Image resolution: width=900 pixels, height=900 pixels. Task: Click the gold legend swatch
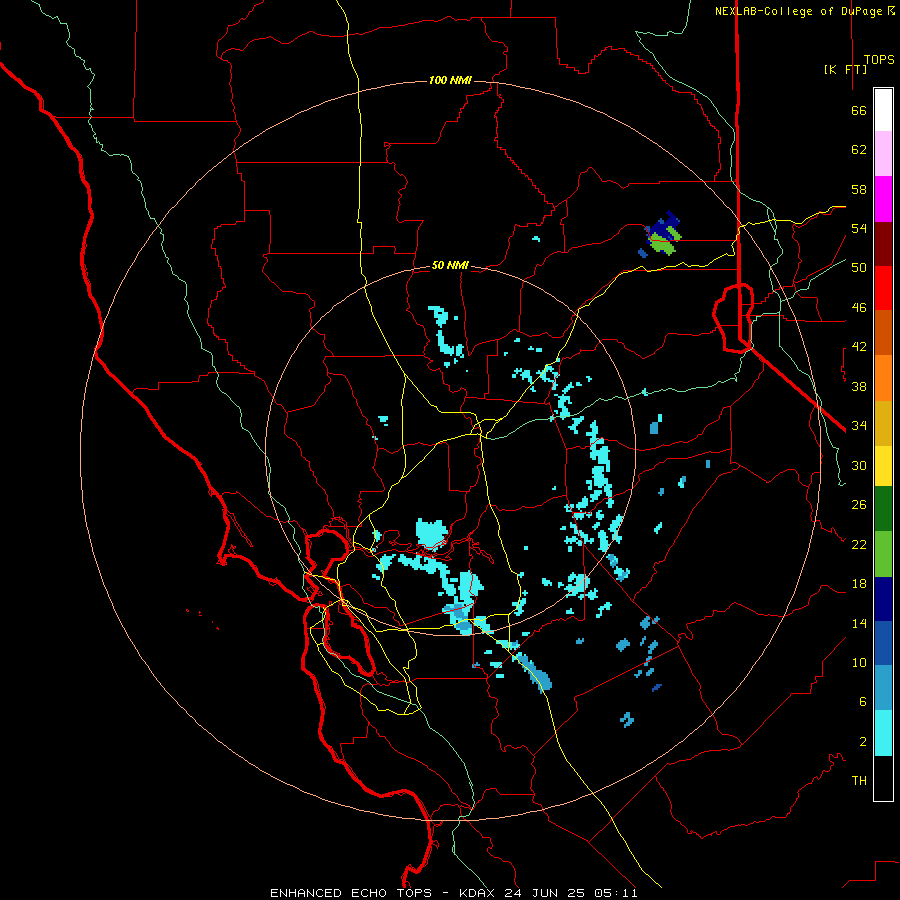pos(883,423)
